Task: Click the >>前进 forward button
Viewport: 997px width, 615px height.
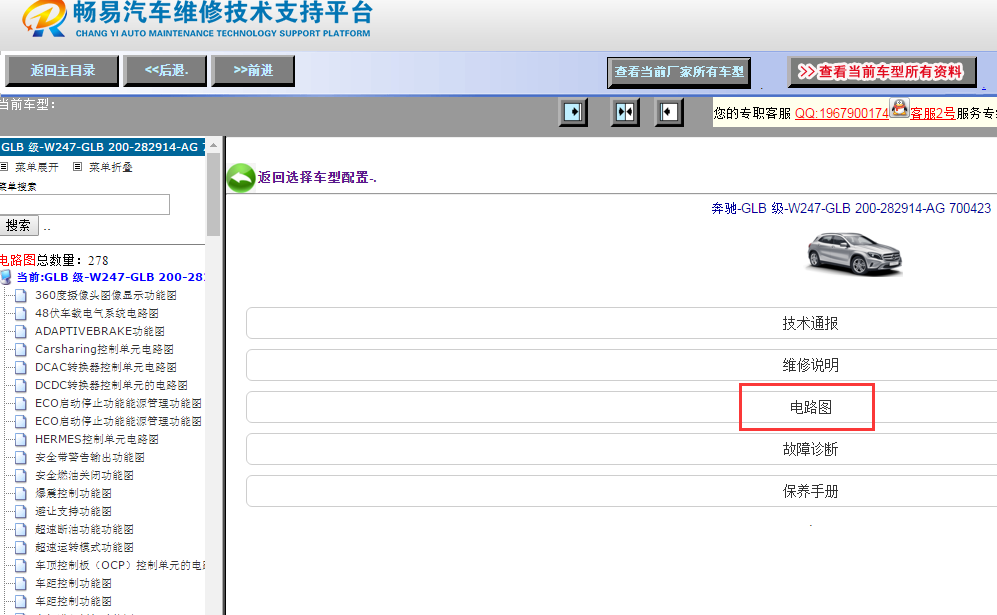Action: click(x=253, y=71)
